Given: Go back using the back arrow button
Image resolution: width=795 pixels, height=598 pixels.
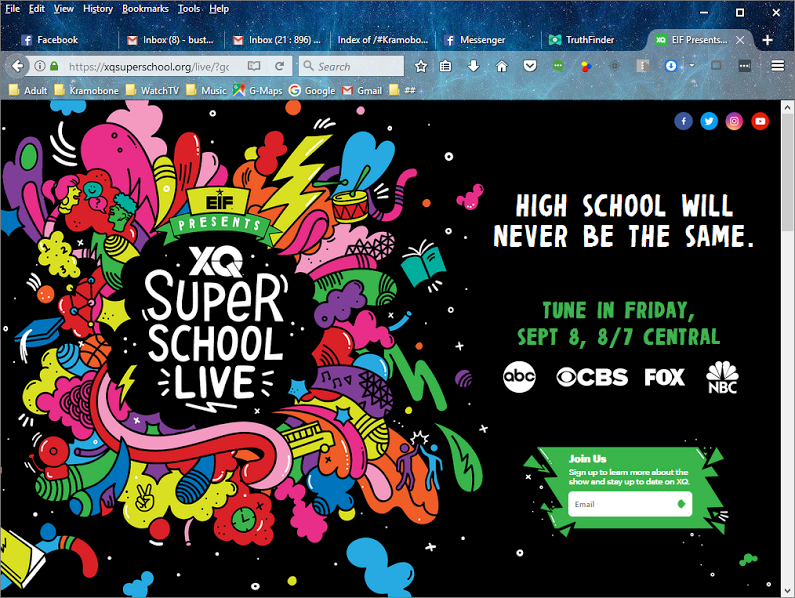Looking at the screenshot, I should tap(17, 66).
